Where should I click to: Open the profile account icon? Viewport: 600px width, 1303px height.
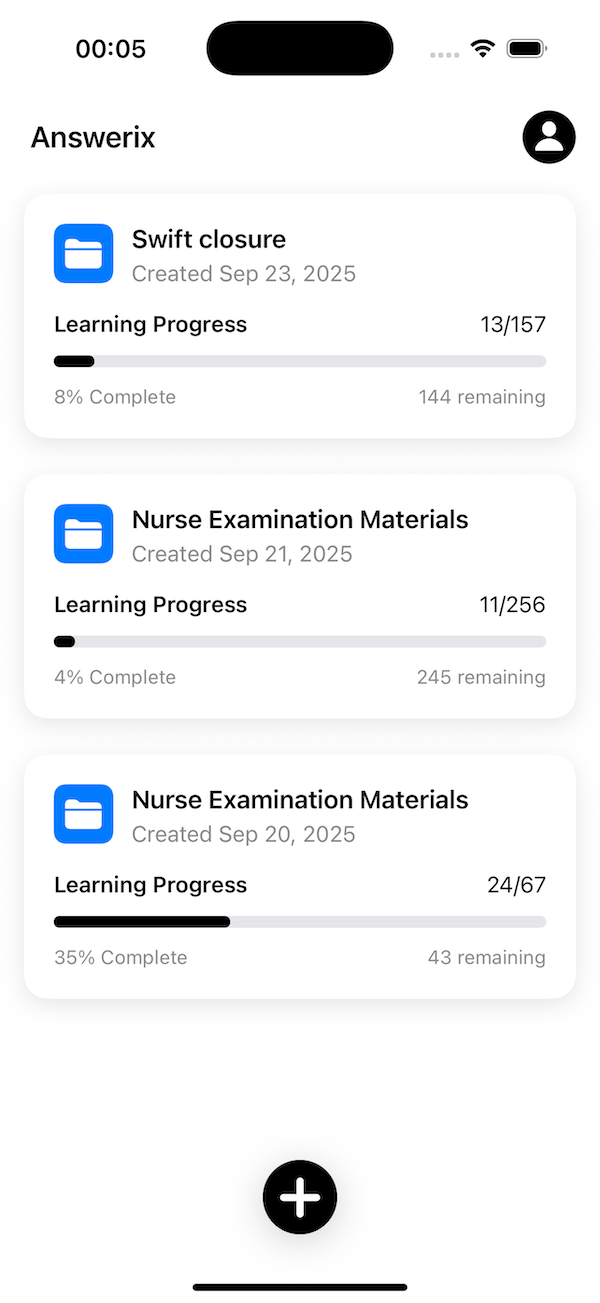548,137
